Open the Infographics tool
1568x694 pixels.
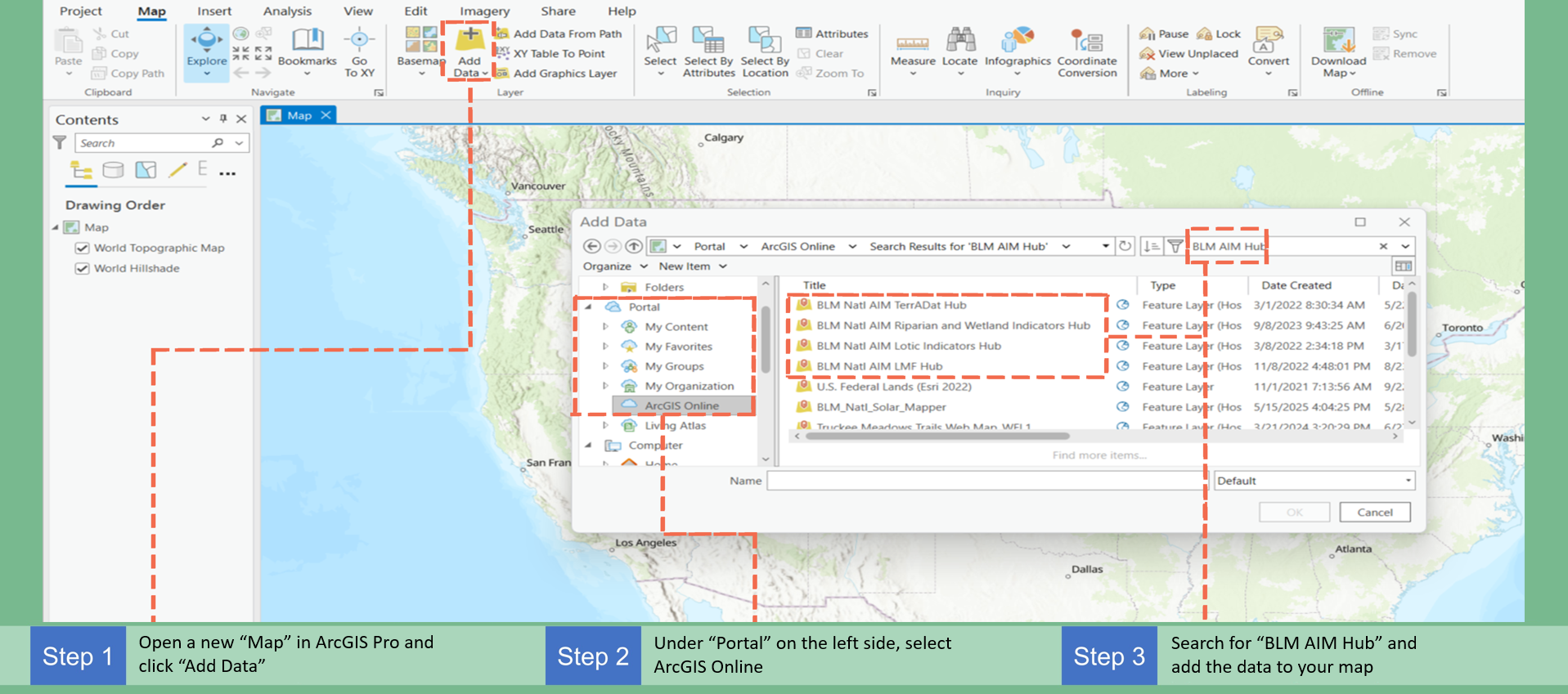(1017, 43)
